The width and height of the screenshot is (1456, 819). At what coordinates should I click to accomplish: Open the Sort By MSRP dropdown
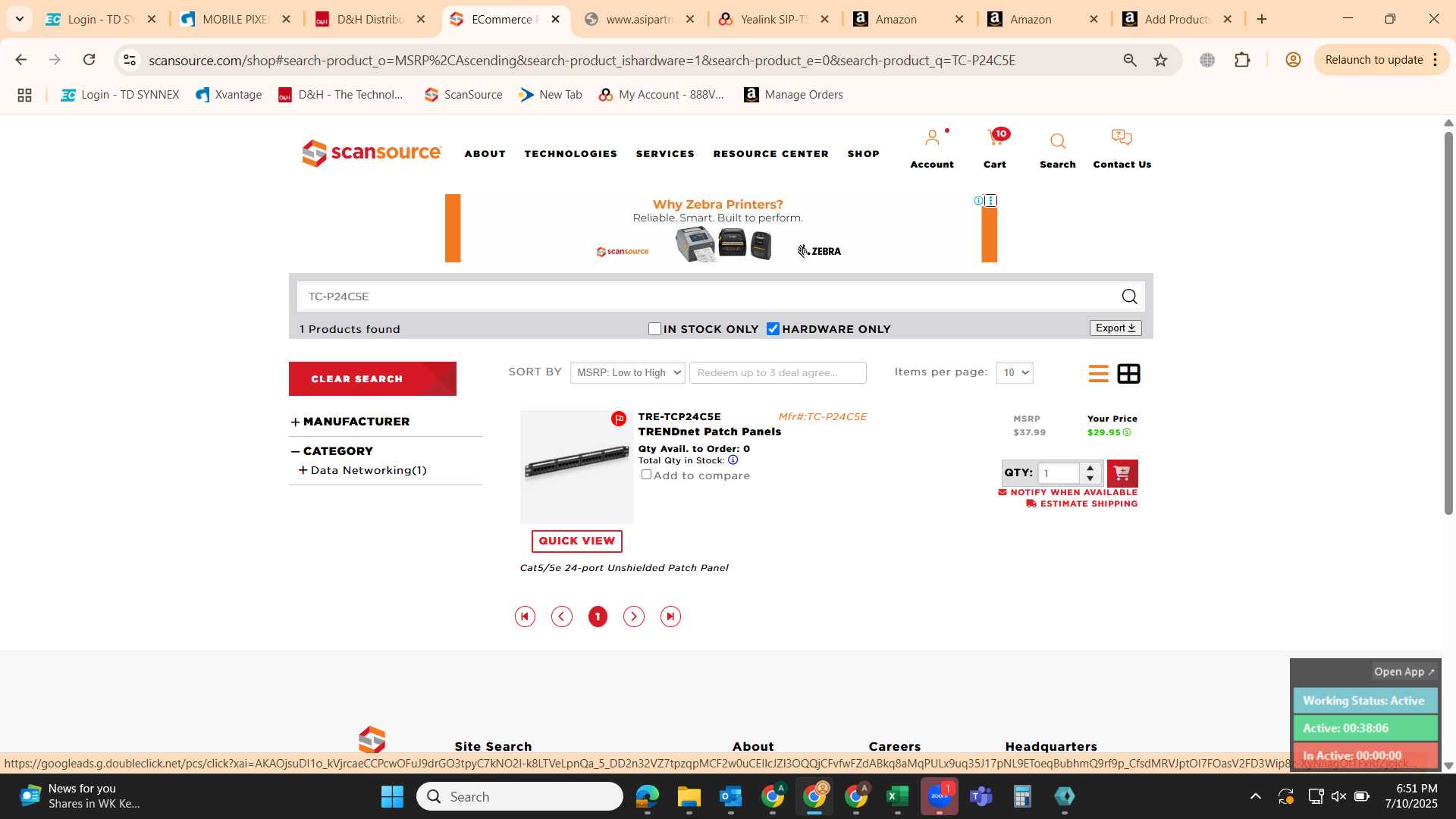(x=628, y=372)
